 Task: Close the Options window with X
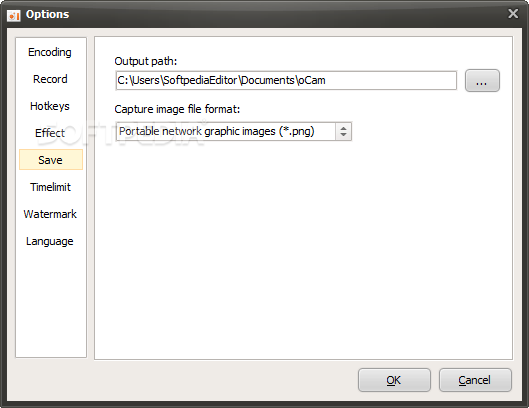pyautogui.click(x=513, y=13)
